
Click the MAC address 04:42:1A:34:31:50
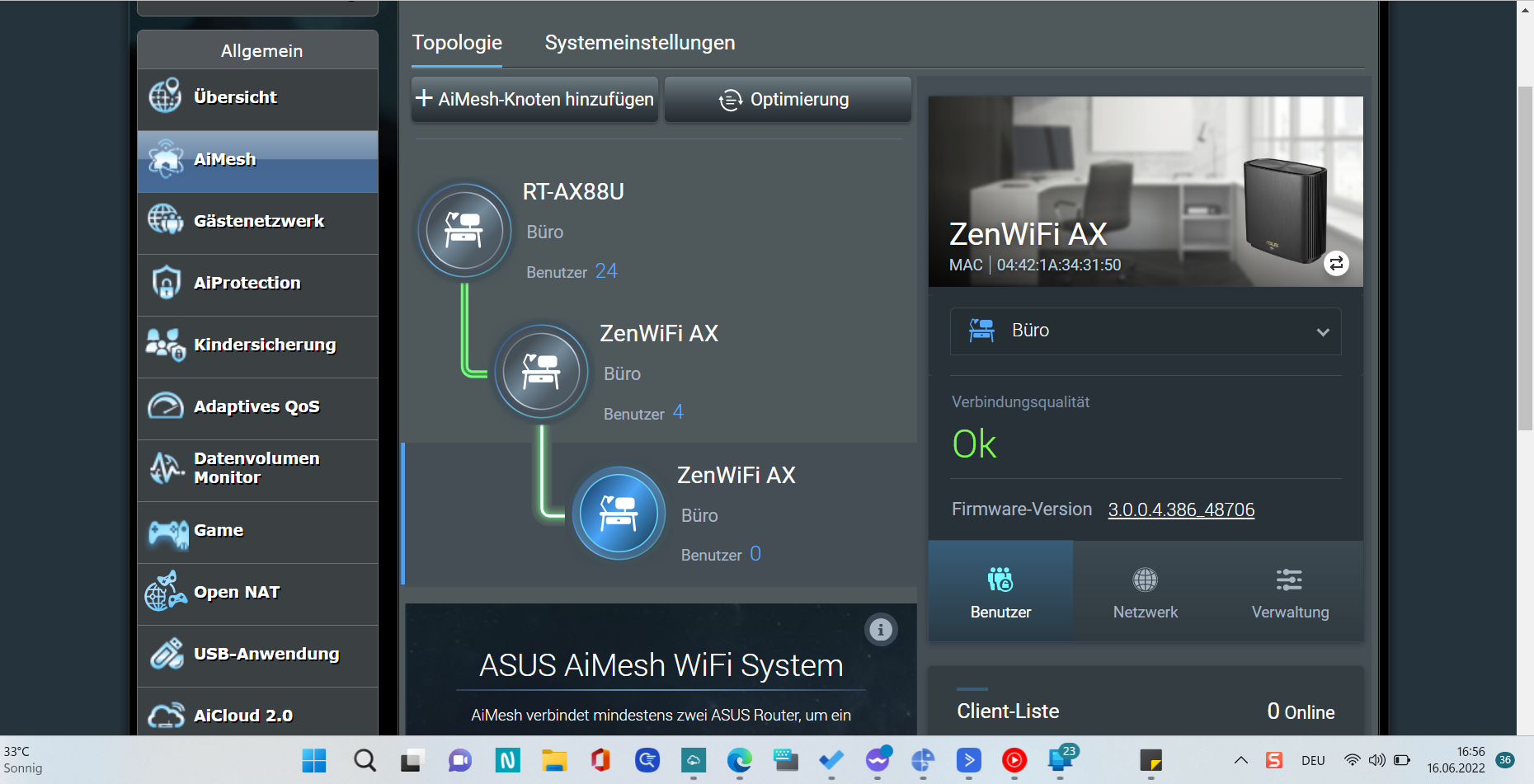(1059, 265)
